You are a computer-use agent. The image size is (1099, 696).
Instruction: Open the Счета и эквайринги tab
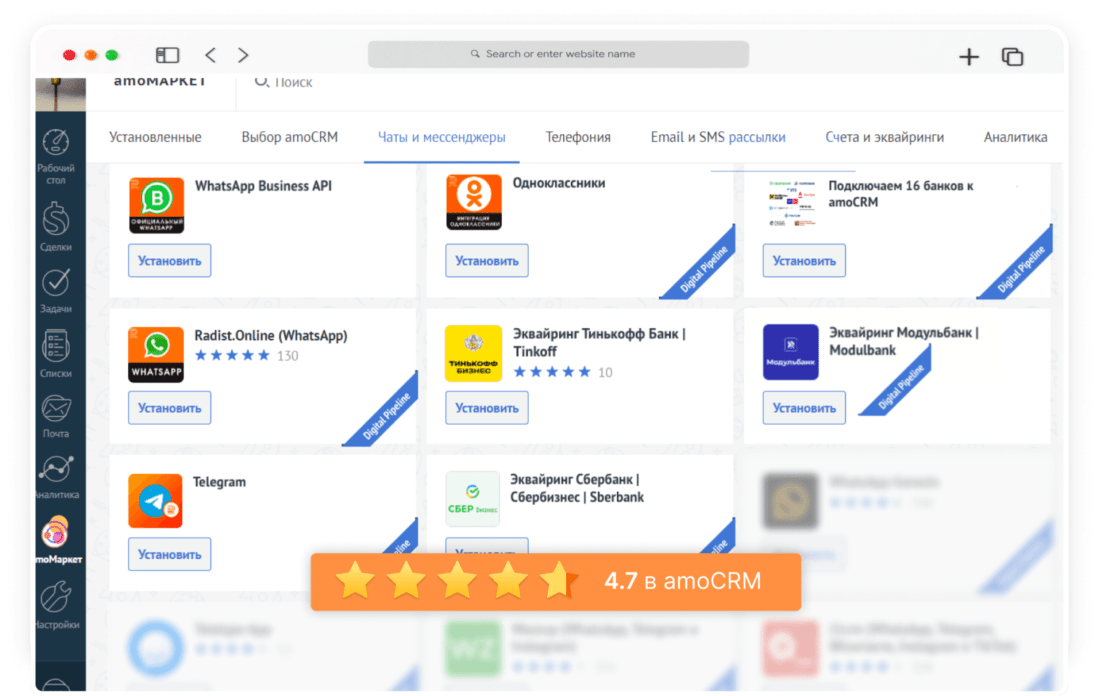click(885, 137)
